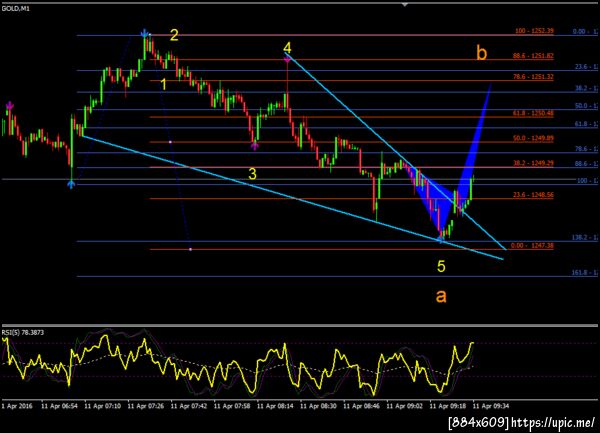The image size is (600, 433).
Task: Select the lower cyan wedge trendline
Action: [x=293, y=198]
